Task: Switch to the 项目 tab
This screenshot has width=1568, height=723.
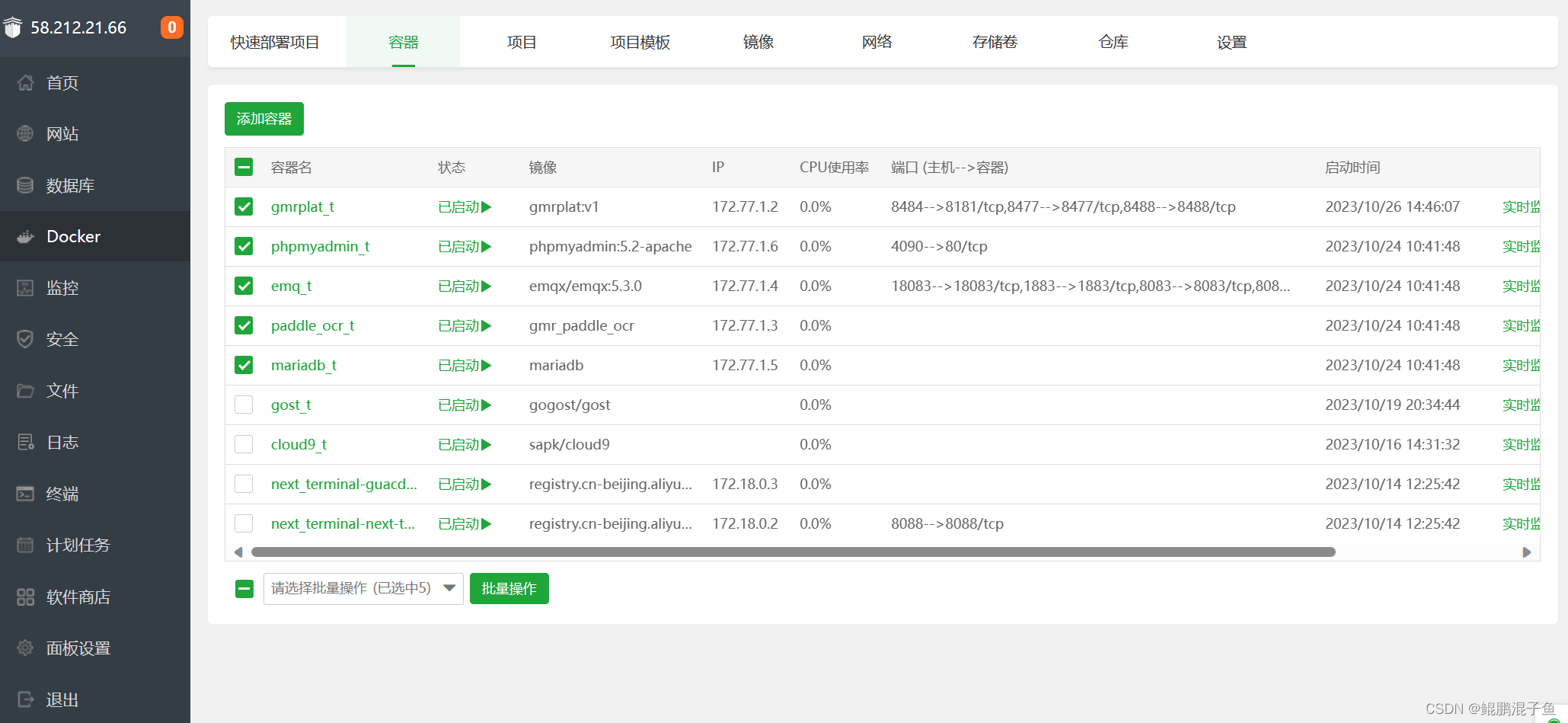Action: coord(522,42)
